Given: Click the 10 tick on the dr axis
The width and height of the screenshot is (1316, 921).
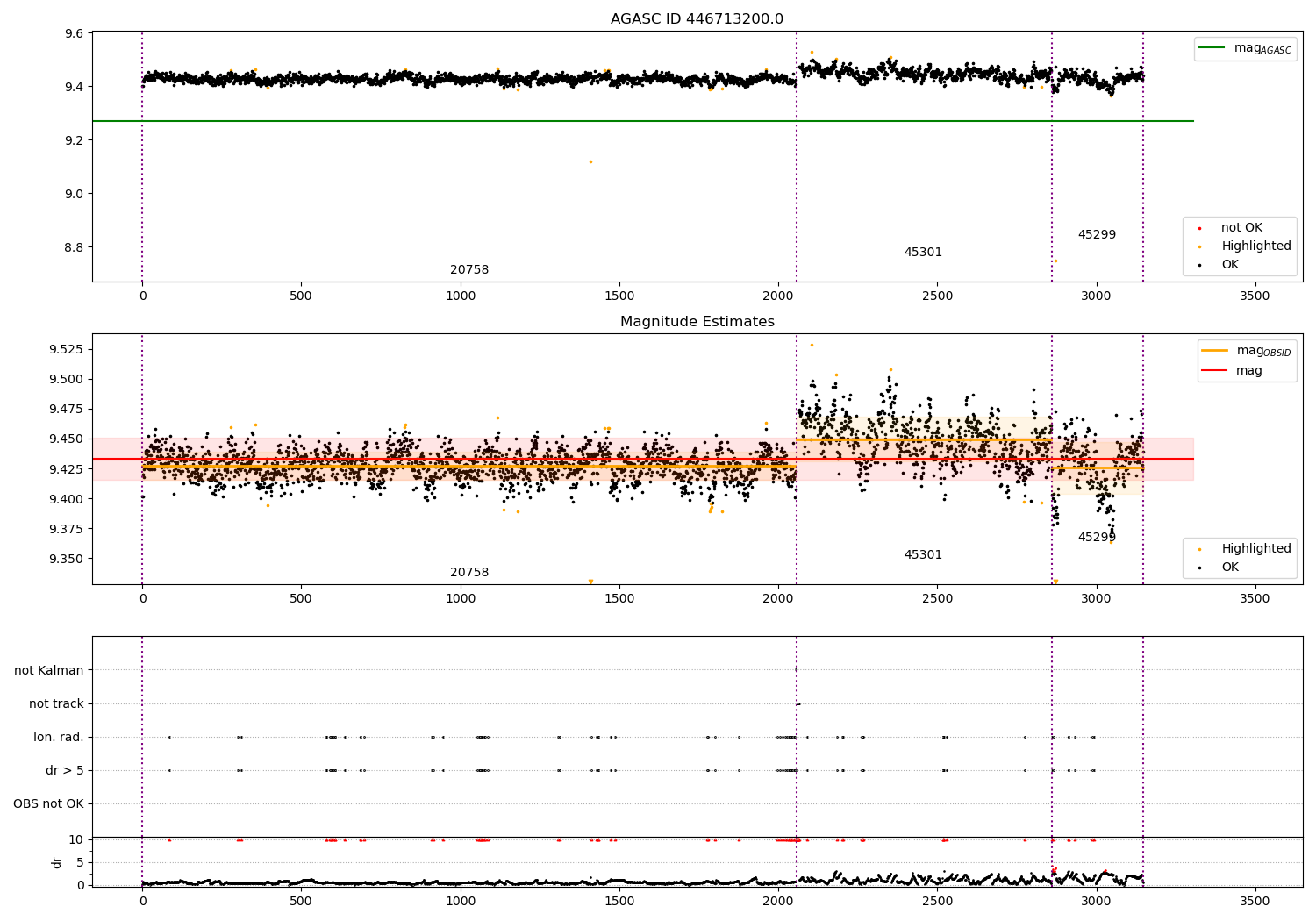Looking at the screenshot, I should click(76, 839).
